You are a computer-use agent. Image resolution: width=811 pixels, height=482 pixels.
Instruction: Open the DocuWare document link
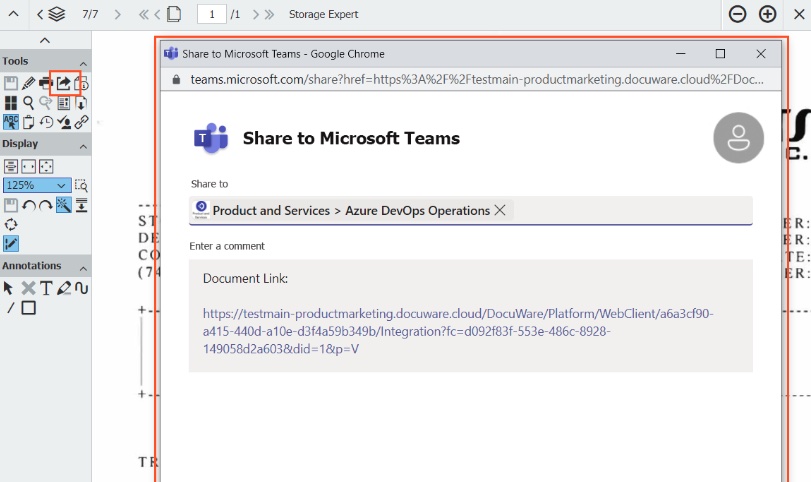[458, 331]
